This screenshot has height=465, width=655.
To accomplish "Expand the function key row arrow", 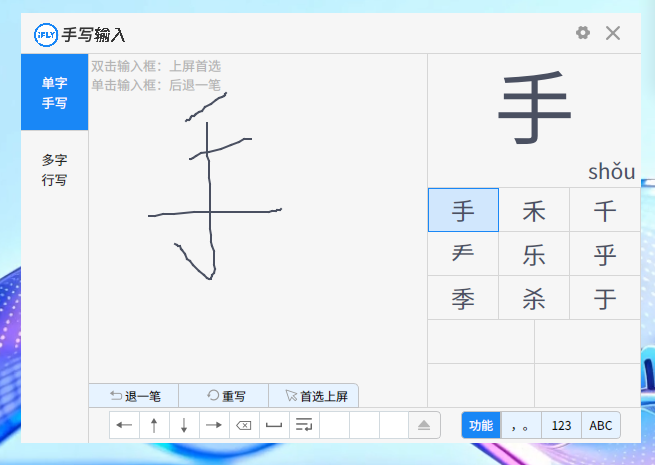I will point(424,425).
